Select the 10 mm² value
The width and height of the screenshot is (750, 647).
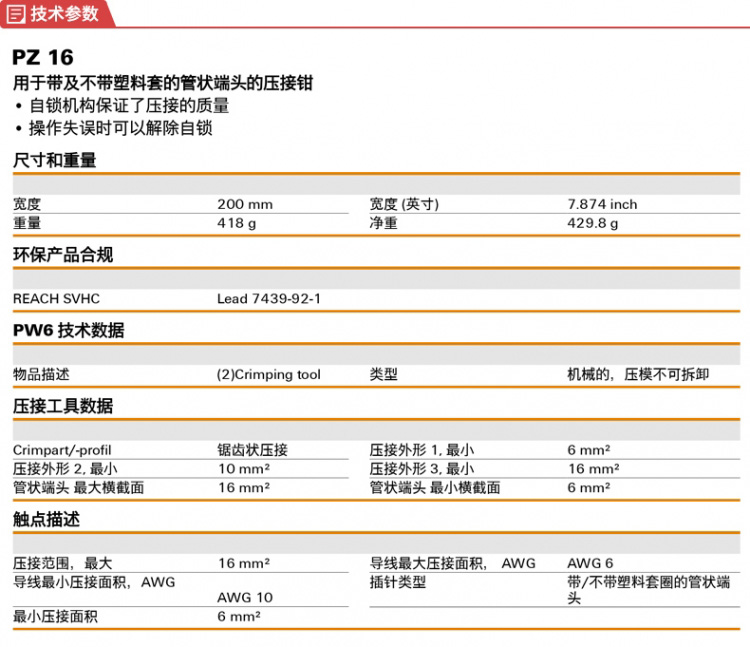click(244, 469)
